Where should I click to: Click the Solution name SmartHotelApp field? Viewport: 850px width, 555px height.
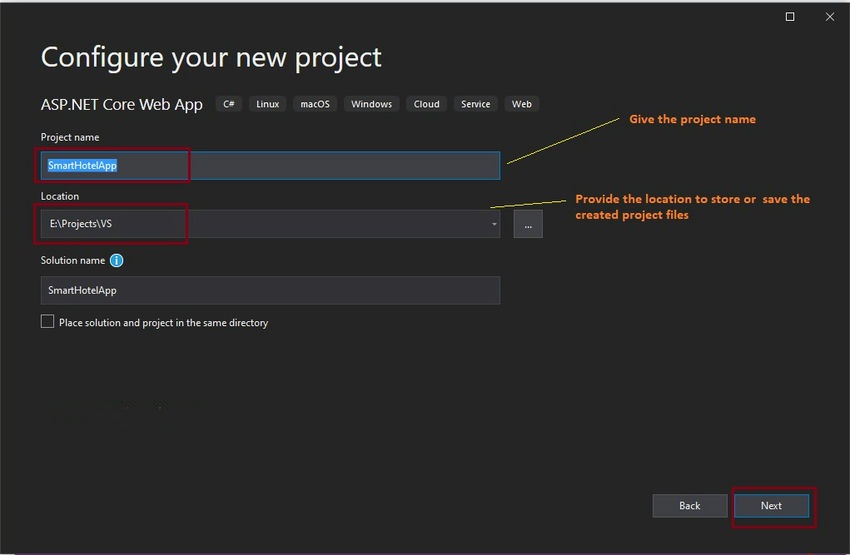tap(271, 290)
